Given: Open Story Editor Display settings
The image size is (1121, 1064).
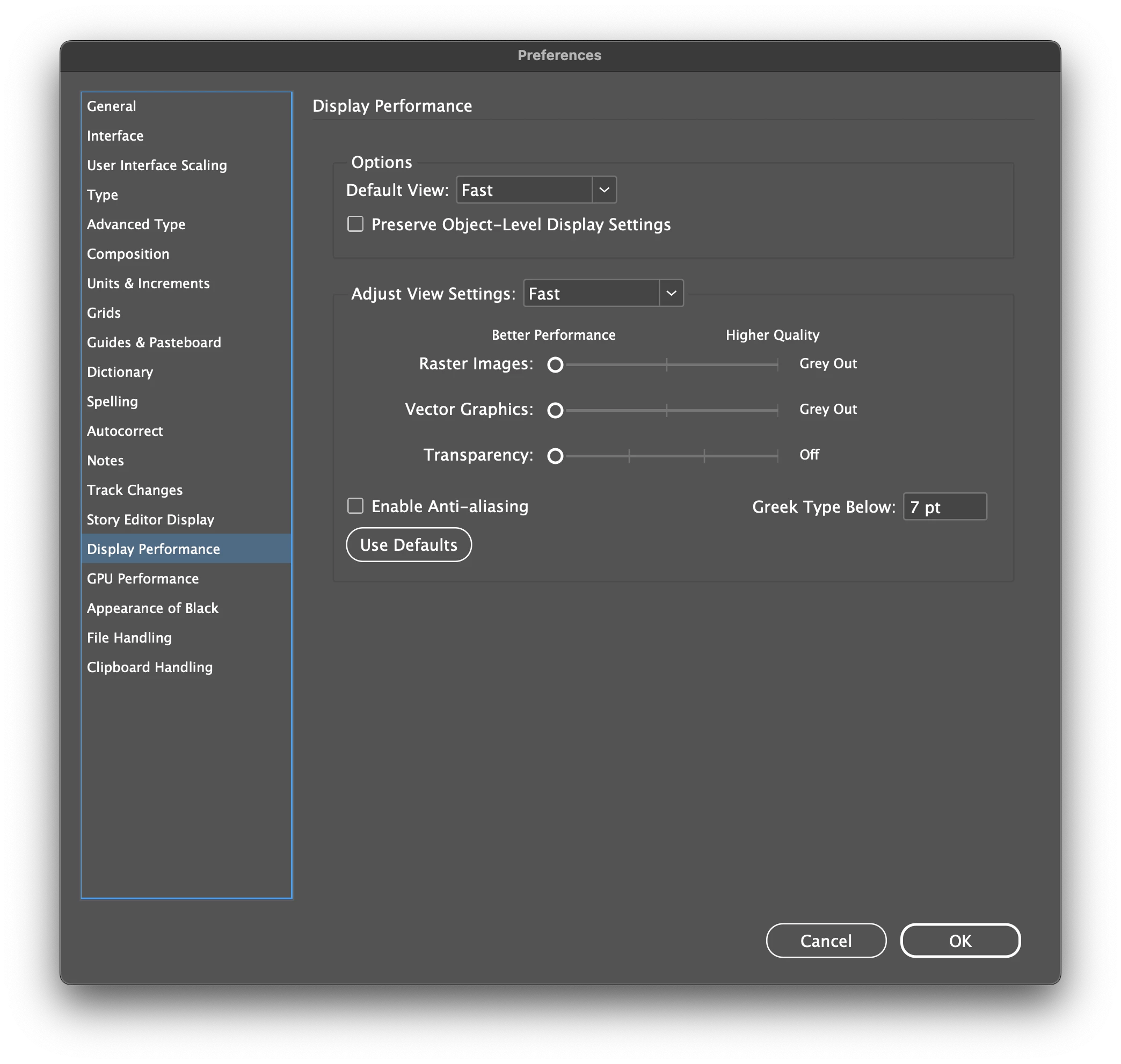Looking at the screenshot, I should [x=150, y=520].
